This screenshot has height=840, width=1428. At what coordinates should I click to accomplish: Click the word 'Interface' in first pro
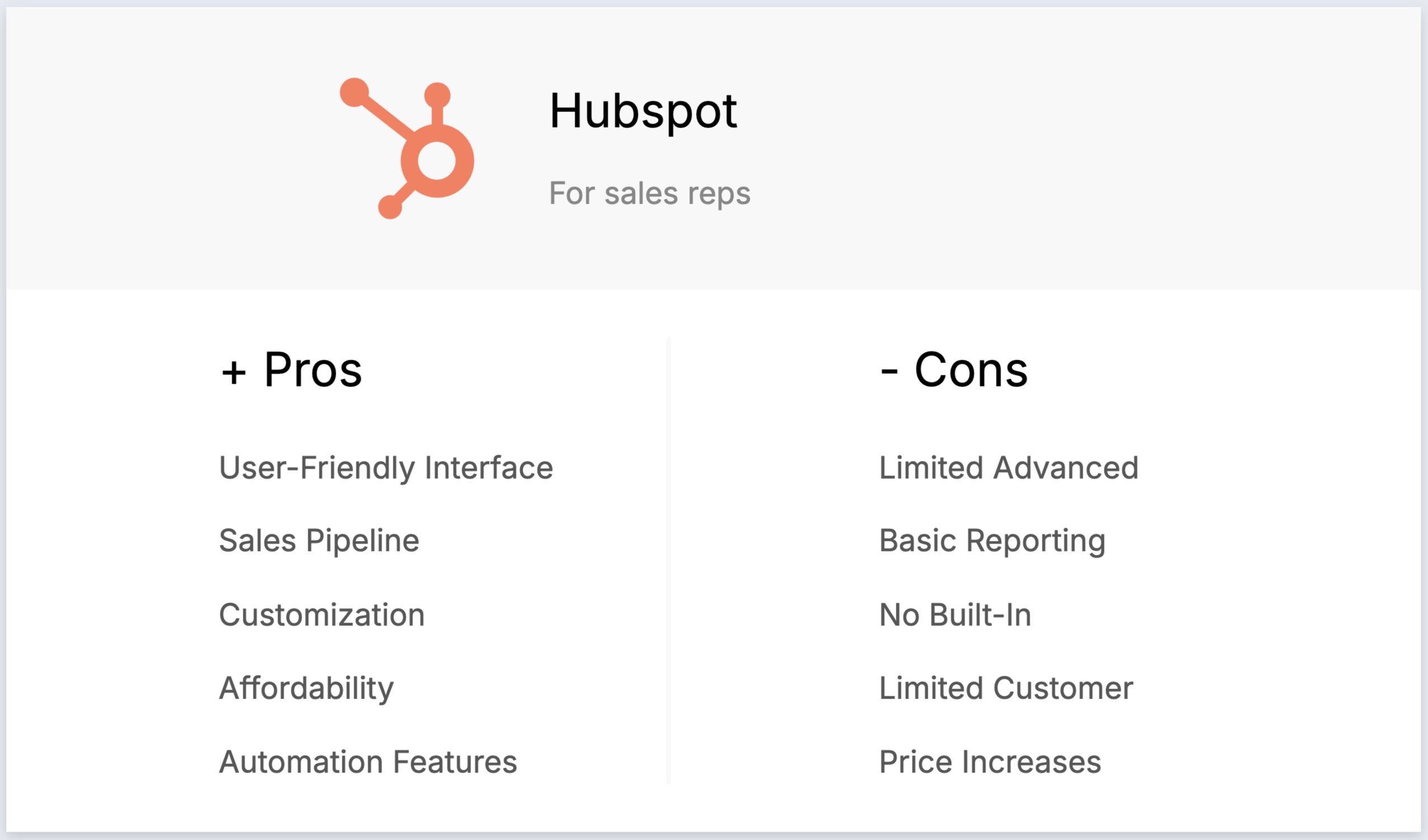(488, 468)
